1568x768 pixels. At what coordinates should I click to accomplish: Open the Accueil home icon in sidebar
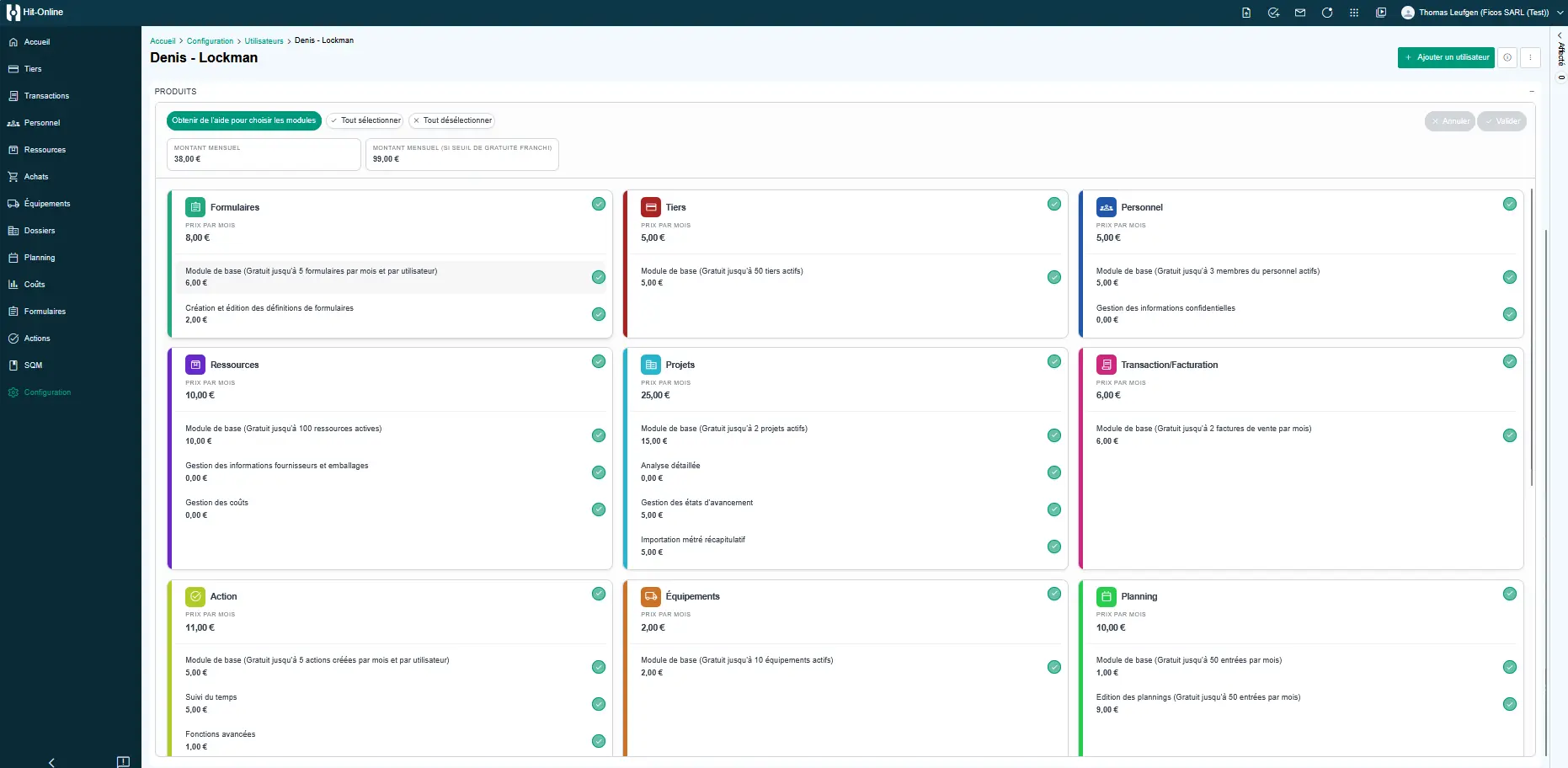point(13,42)
